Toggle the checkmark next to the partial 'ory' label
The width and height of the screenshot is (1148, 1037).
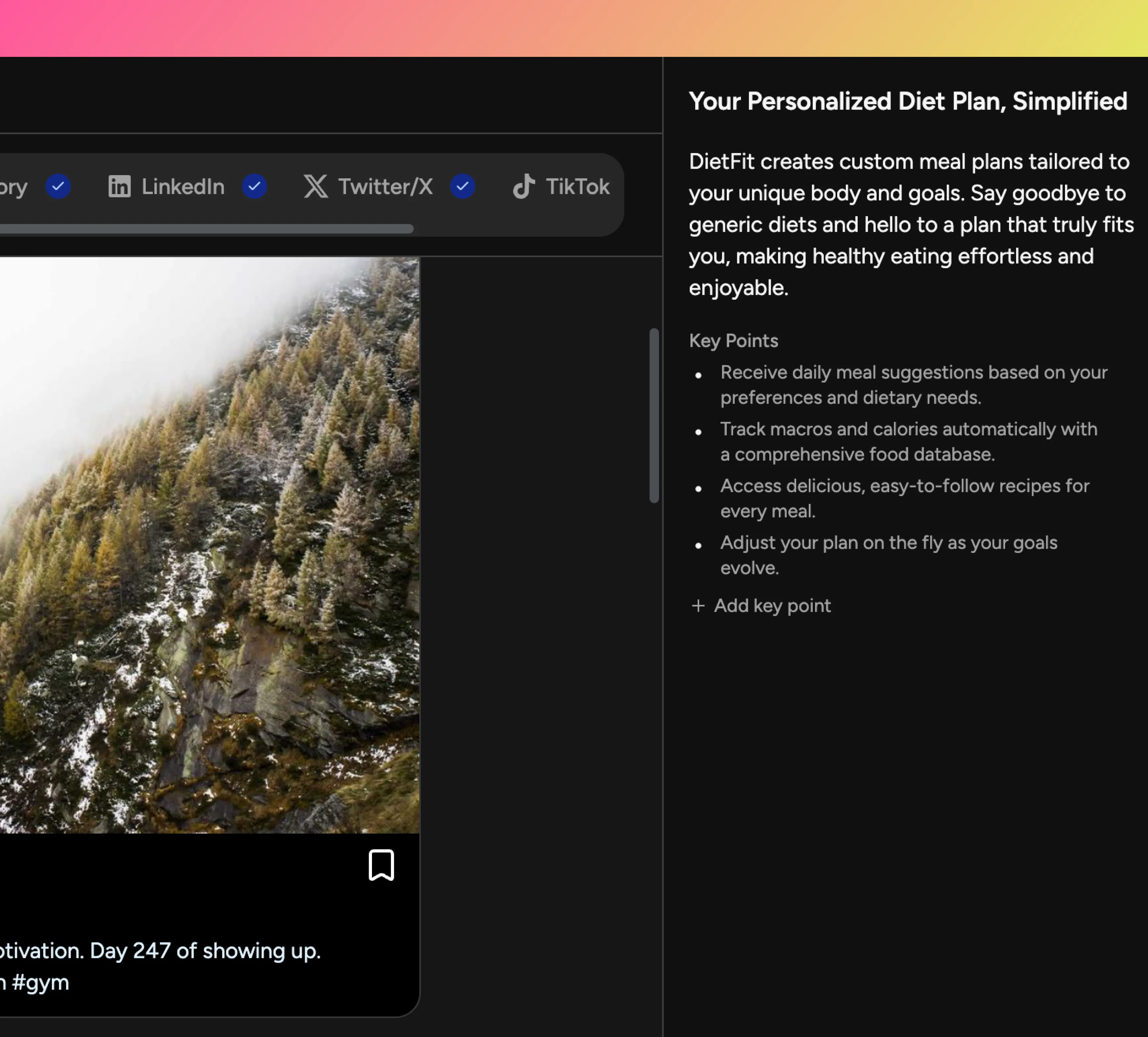(x=58, y=186)
